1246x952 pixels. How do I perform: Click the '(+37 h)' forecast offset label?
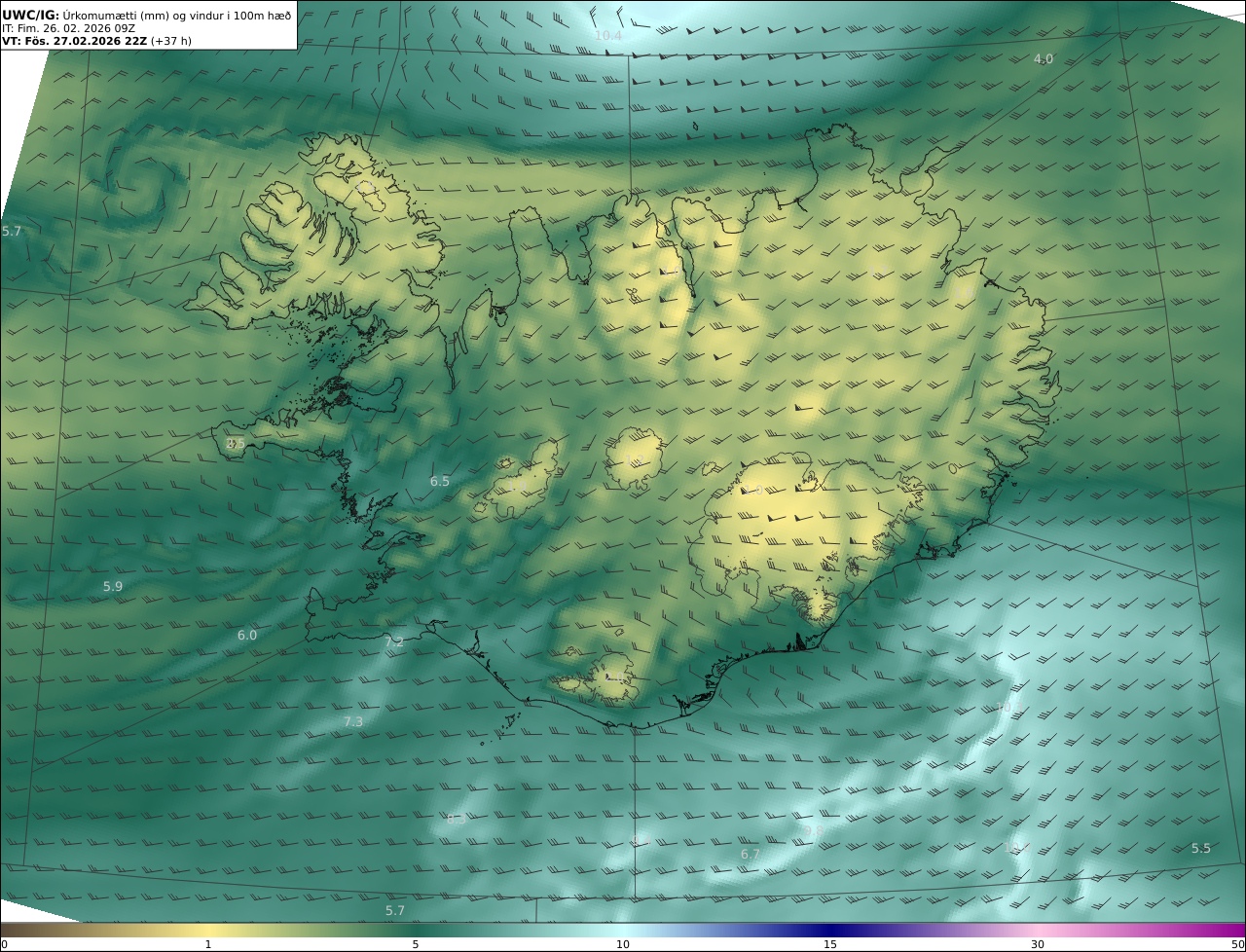171,42
